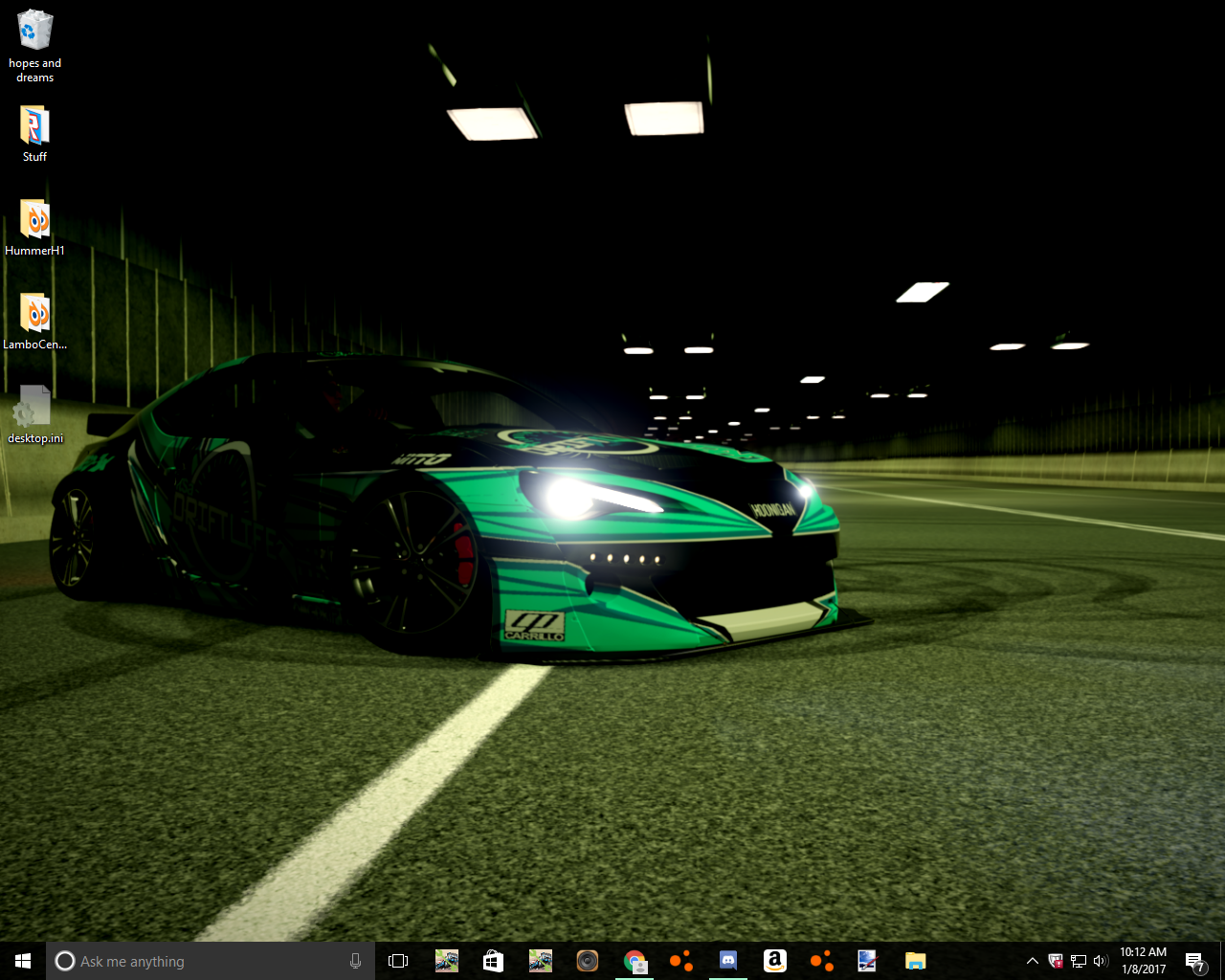Select the HummerH1 file icon
Screen dimensions: 1225x980
(x=34, y=228)
